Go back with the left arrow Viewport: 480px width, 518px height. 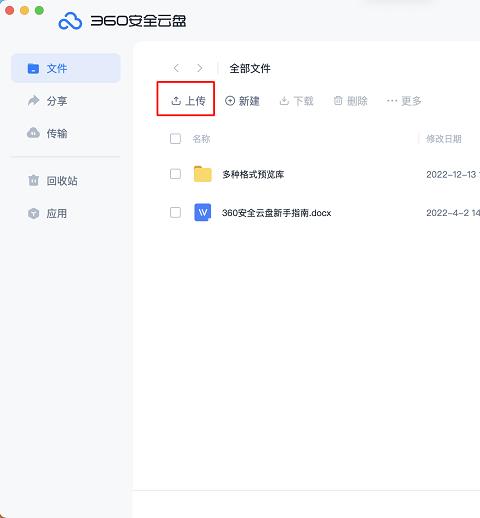[176, 68]
